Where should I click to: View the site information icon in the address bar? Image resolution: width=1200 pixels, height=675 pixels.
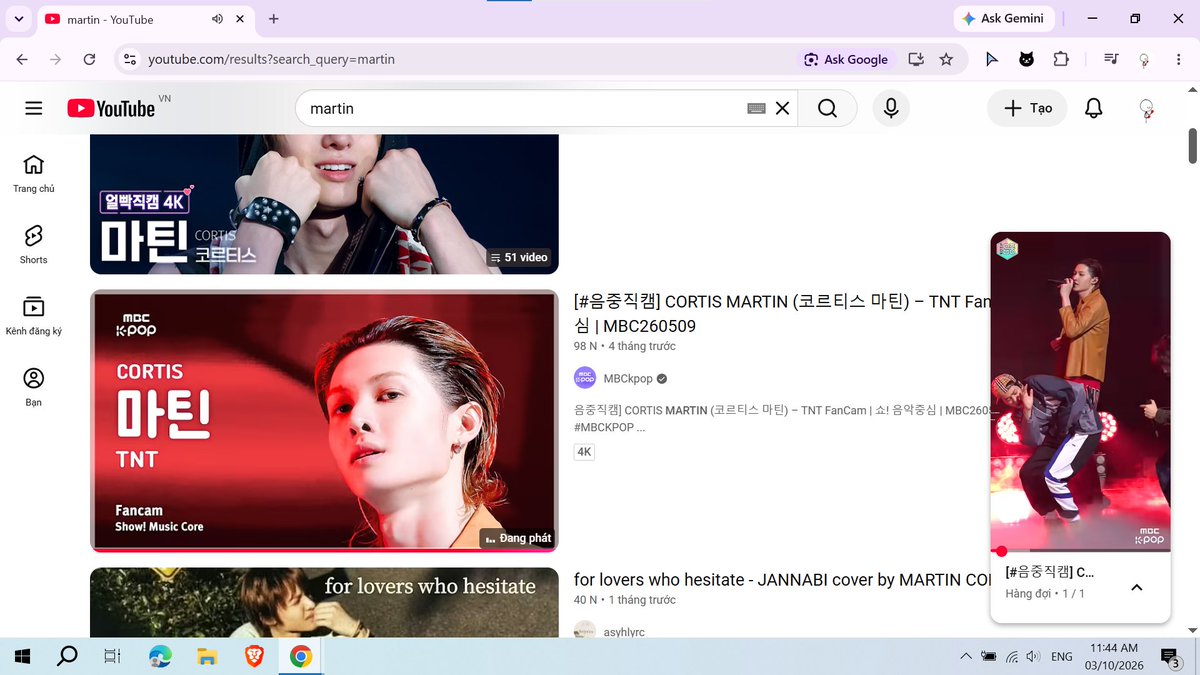[x=129, y=59]
